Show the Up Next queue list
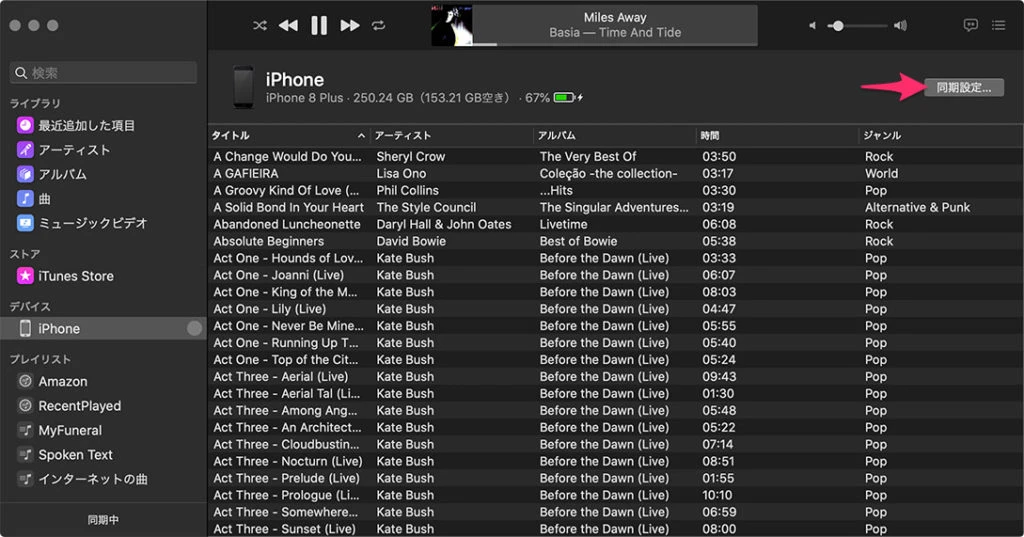The width and height of the screenshot is (1024, 537). click(x=998, y=25)
